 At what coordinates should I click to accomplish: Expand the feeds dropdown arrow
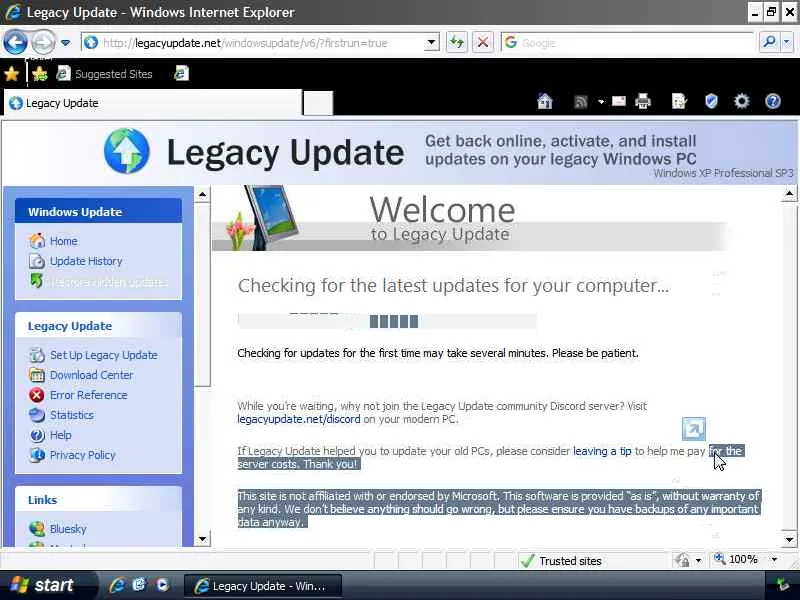tap(601, 102)
